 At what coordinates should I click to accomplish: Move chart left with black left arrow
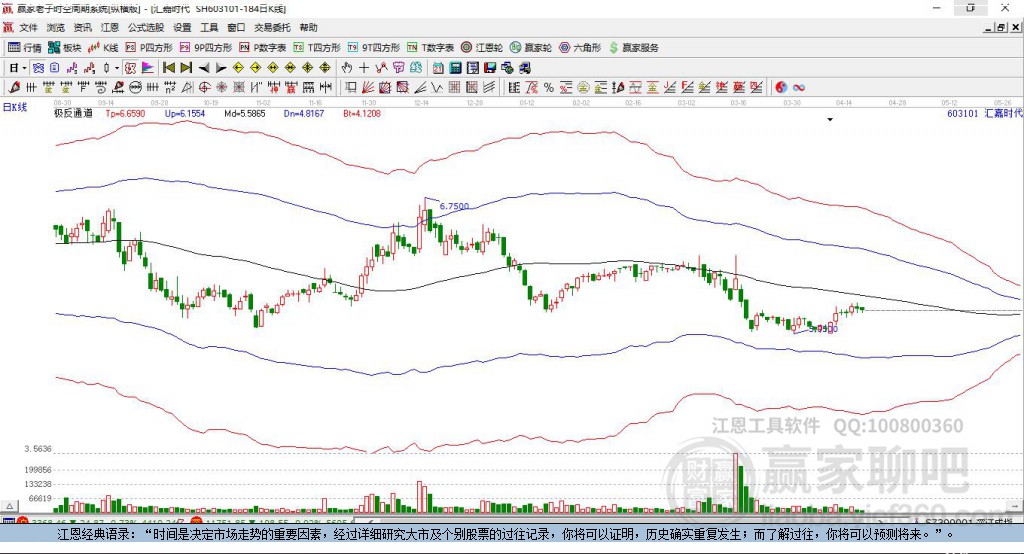pyautogui.click(x=204, y=68)
